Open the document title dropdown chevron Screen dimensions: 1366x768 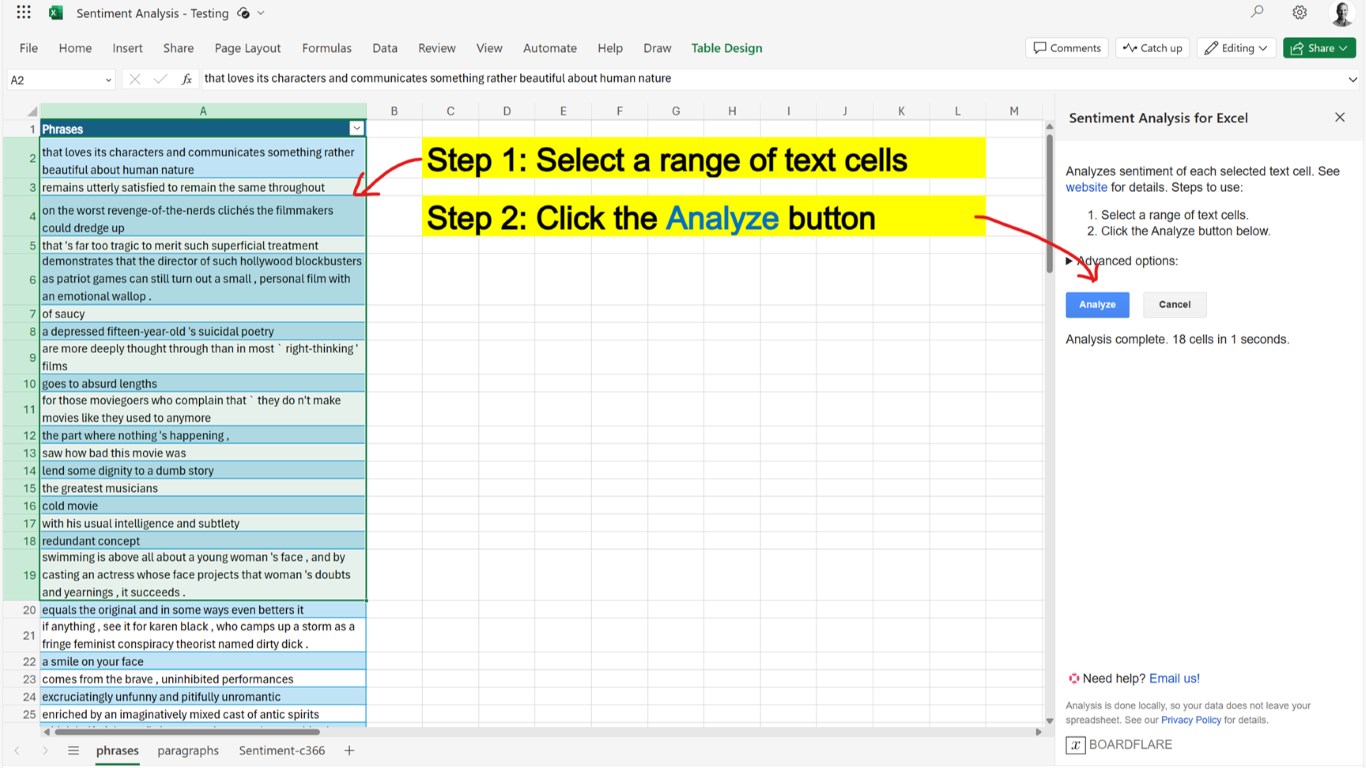(x=261, y=14)
